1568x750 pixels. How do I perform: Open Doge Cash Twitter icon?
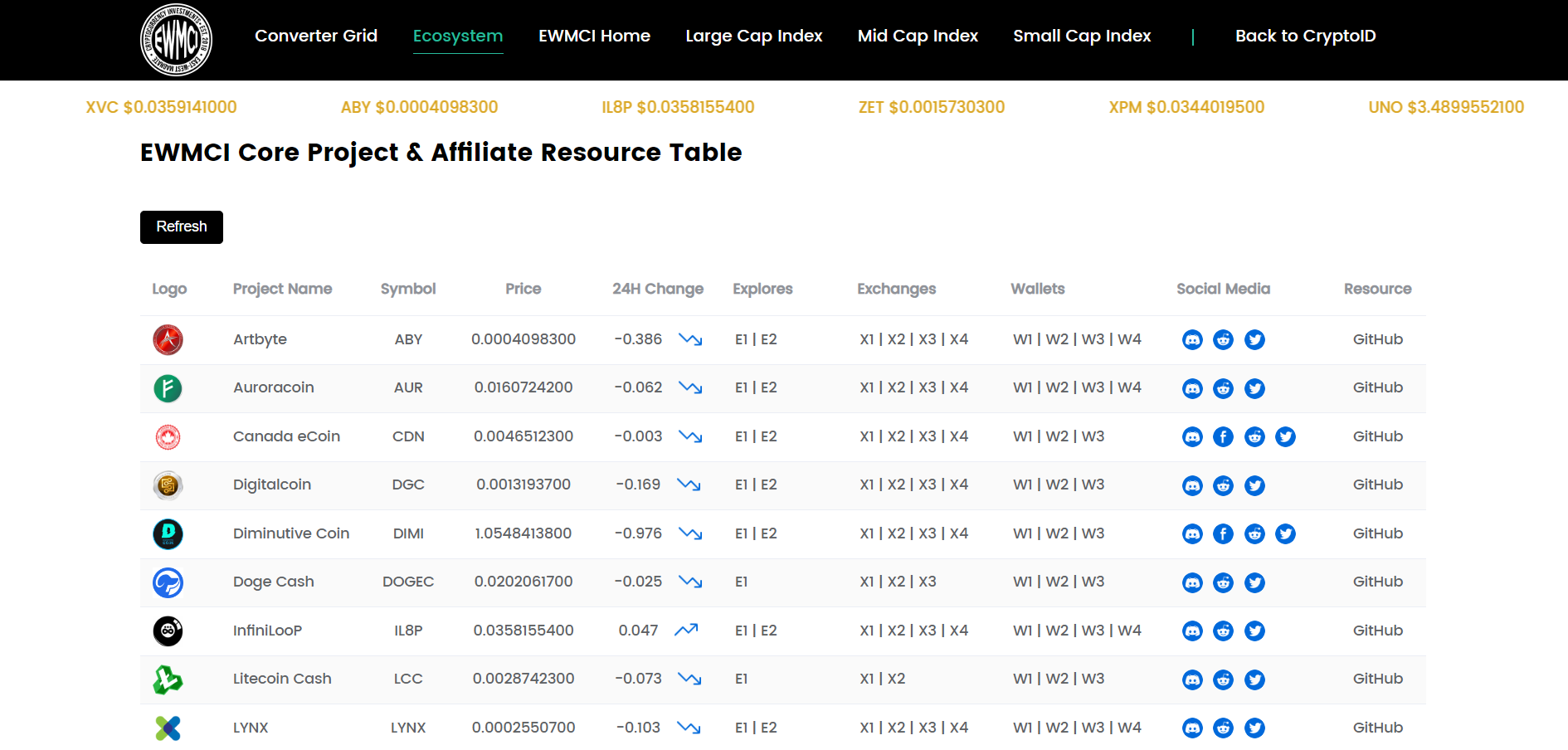(1254, 582)
